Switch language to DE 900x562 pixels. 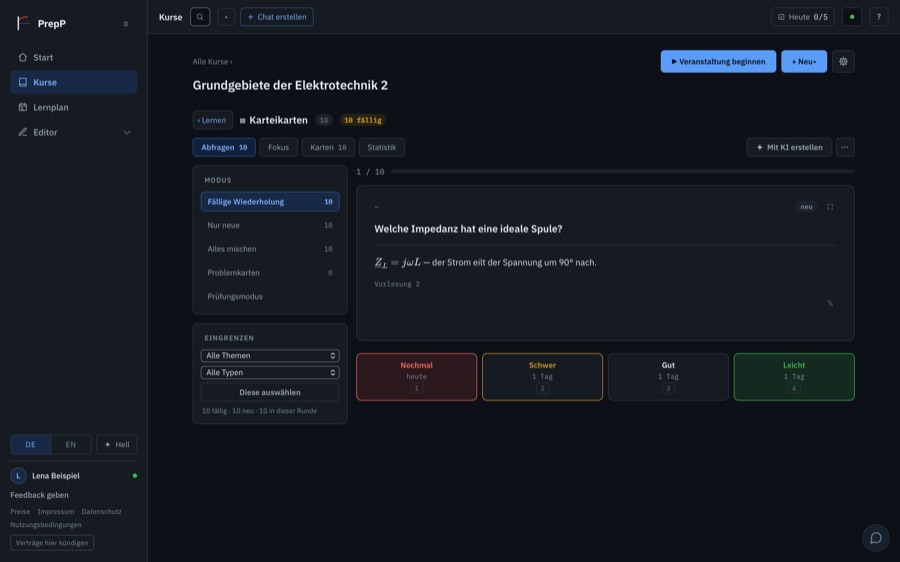coord(30,444)
